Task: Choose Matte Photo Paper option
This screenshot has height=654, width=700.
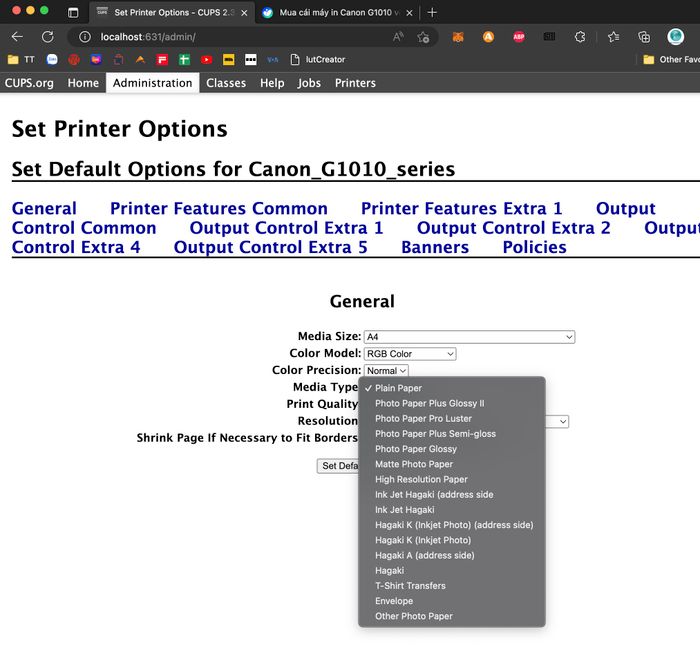Action: click(x=452, y=464)
